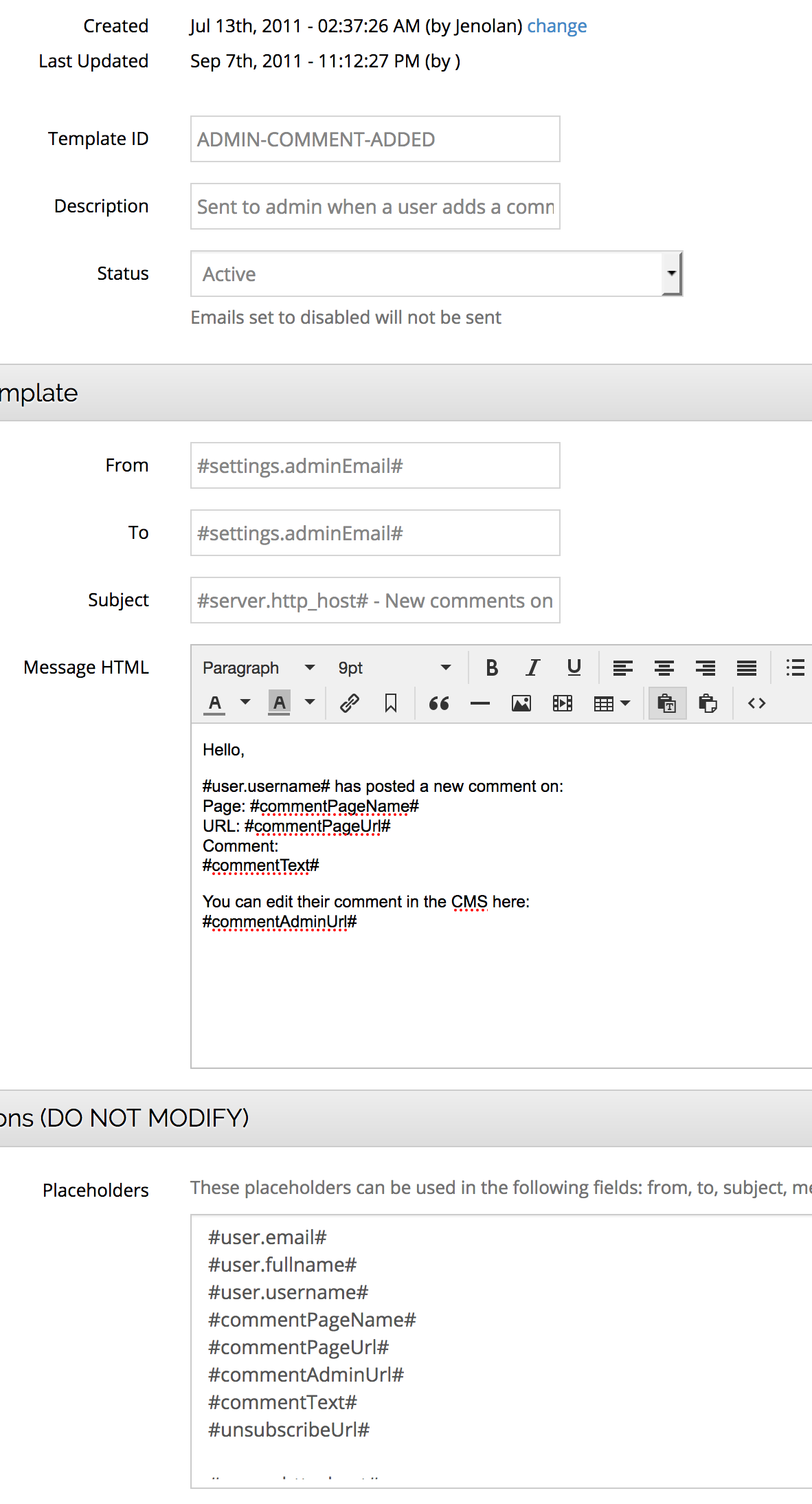The width and height of the screenshot is (812, 1504).
Task: Apply italic formatting in the editor toolbar
Action: pos(532,667)
